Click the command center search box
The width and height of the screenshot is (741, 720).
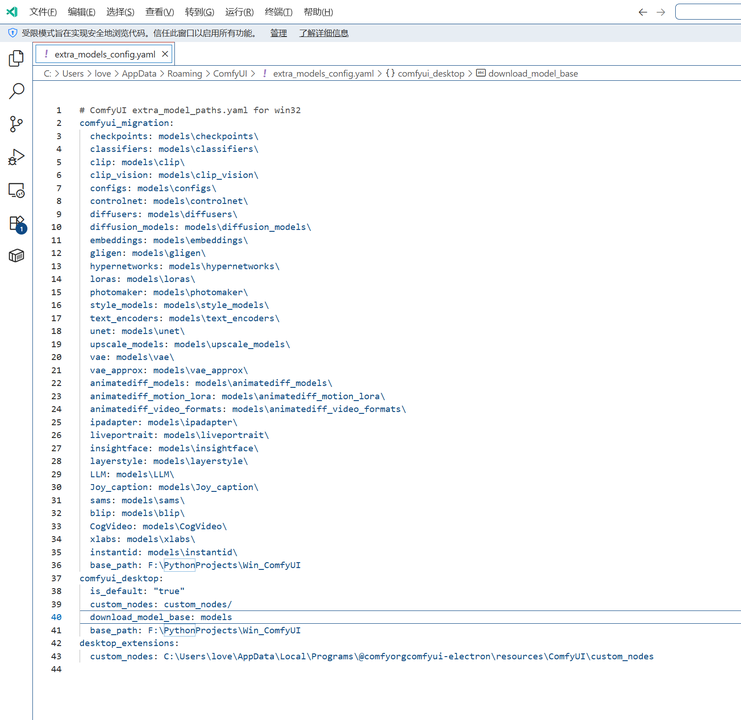[708, 12]
